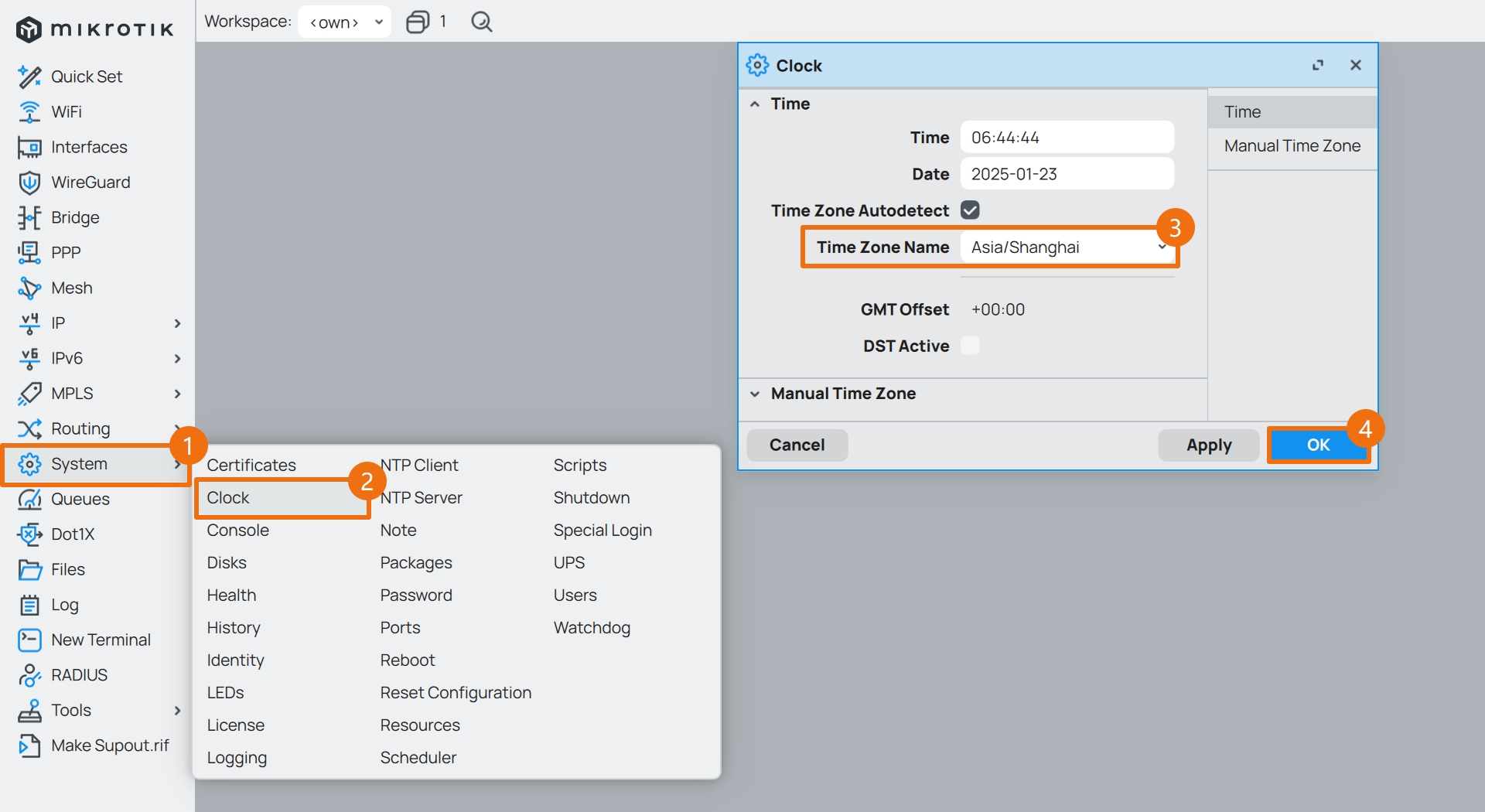Expand the MPLS submenu arrow
Screen dimensions: 1485x812
(x=177, y=394)
